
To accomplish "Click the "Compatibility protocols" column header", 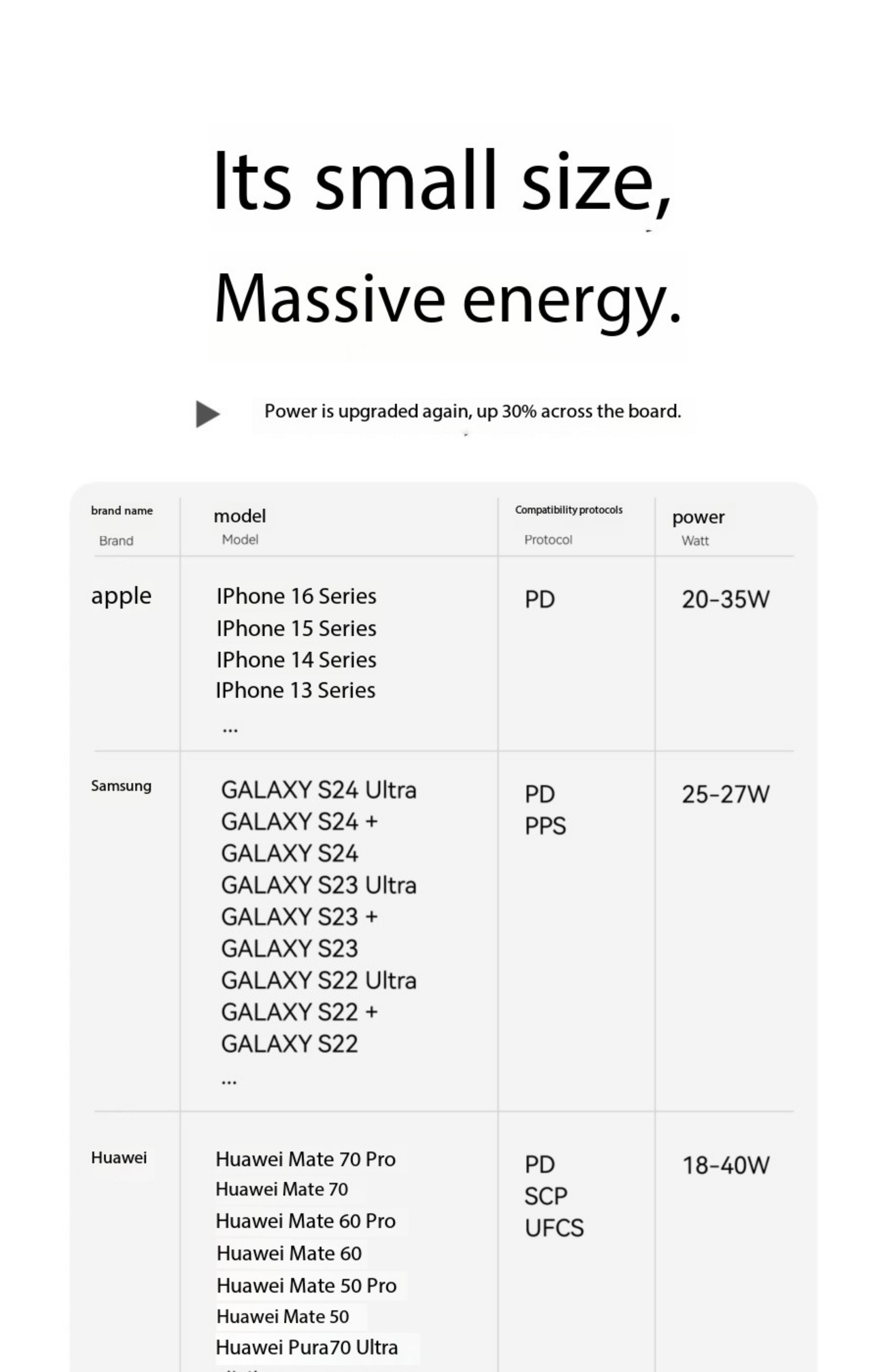I will pos(568,510).
